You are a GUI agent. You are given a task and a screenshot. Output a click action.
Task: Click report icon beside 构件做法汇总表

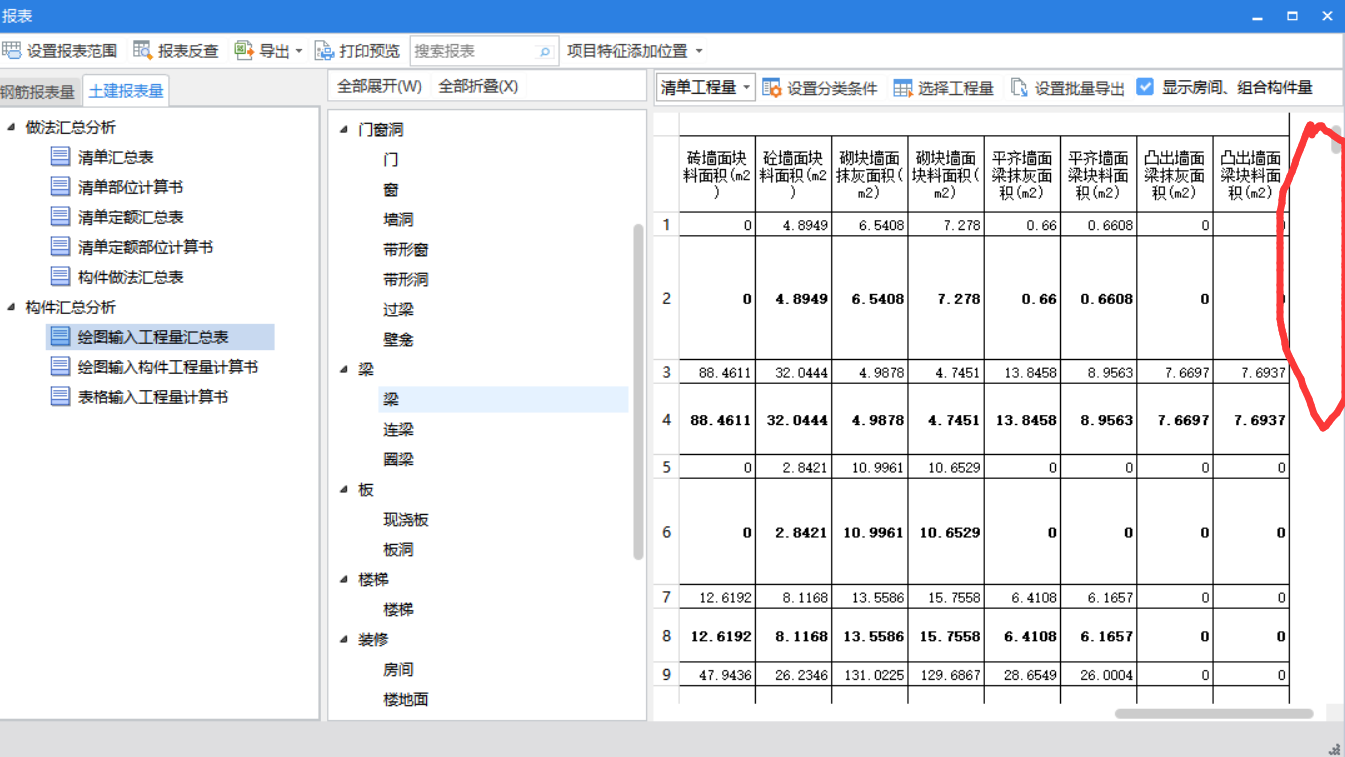pos(60,277)
